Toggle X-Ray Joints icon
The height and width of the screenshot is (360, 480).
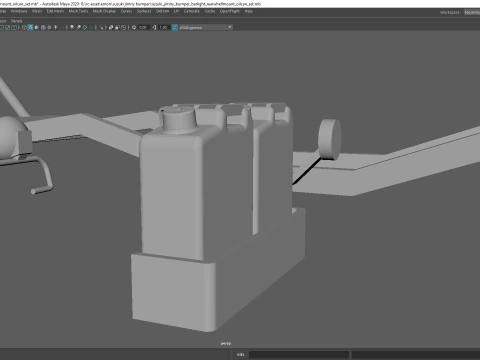tap(123, 27)
